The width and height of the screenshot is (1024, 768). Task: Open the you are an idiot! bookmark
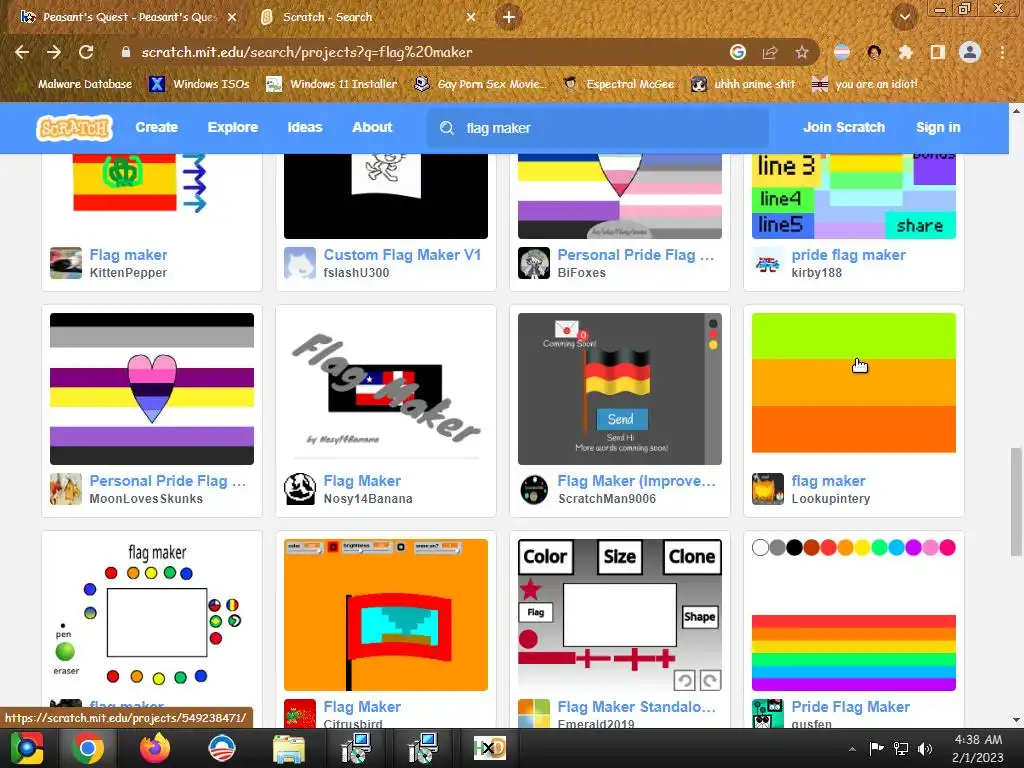pyautogui.click(x=865, y=84)
